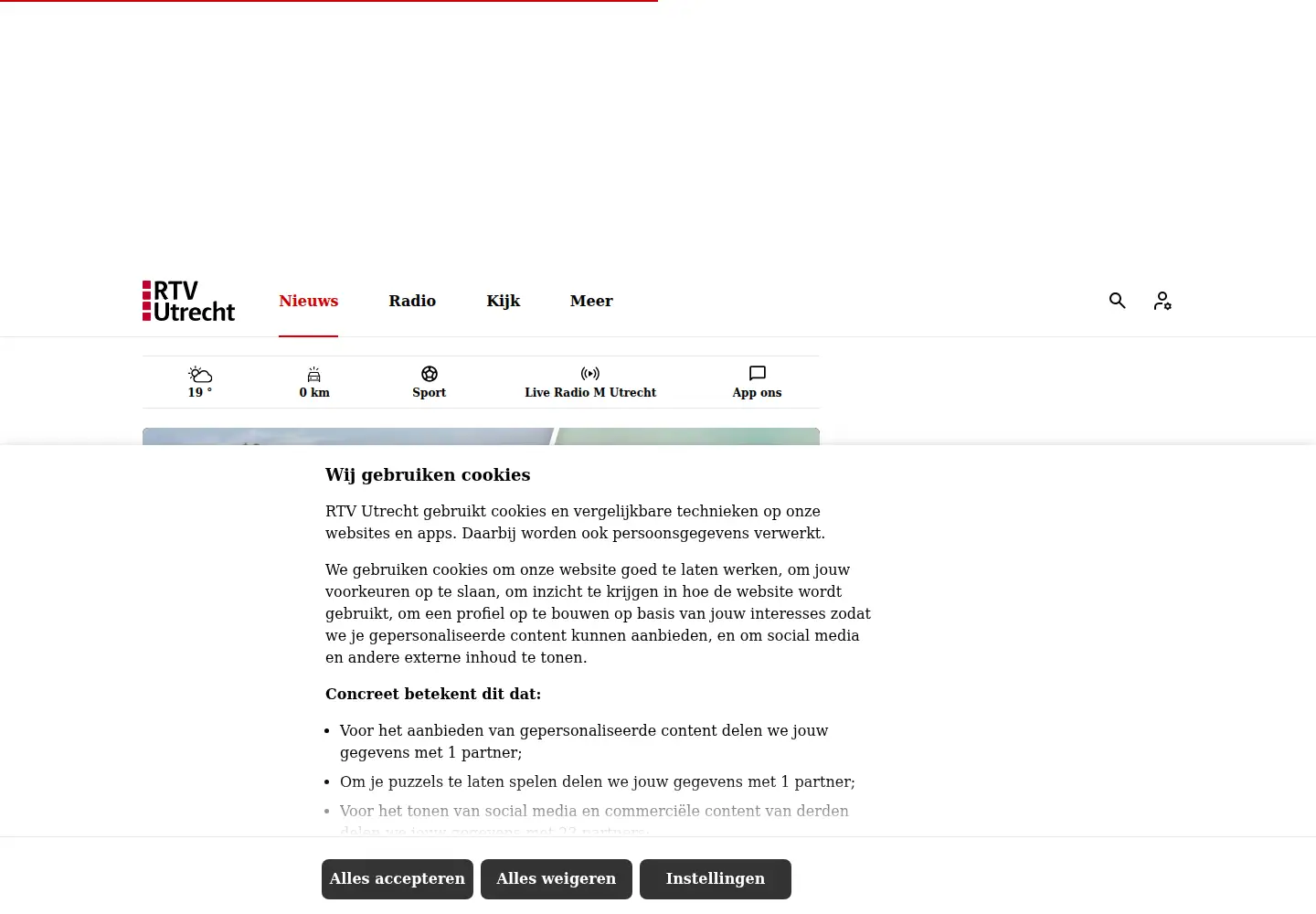The image size is (1316, 914).
Task: Click the Live Radio M Utrecht label
Action: pyautogui.click(x=590, y=392)
